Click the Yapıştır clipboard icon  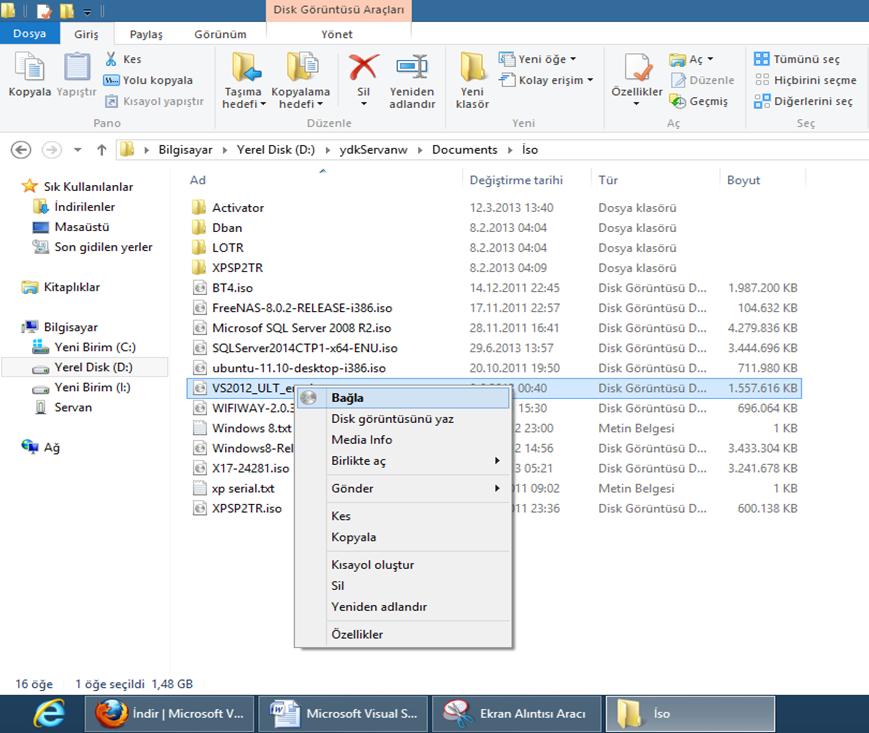pyautogui.click(x=76, y=68)
